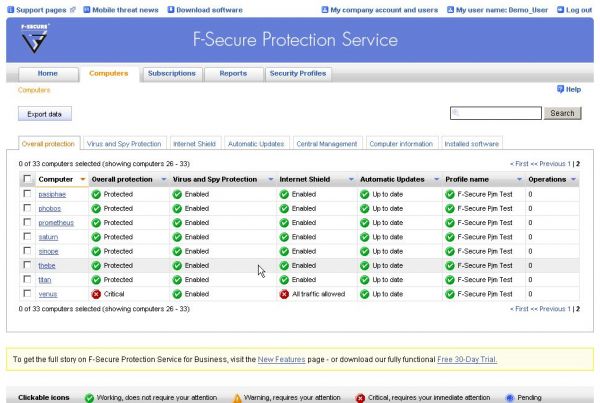Viewport: 600px width, 403px height.
Task: Open the prometheus computer link
Action: [56, 223]
